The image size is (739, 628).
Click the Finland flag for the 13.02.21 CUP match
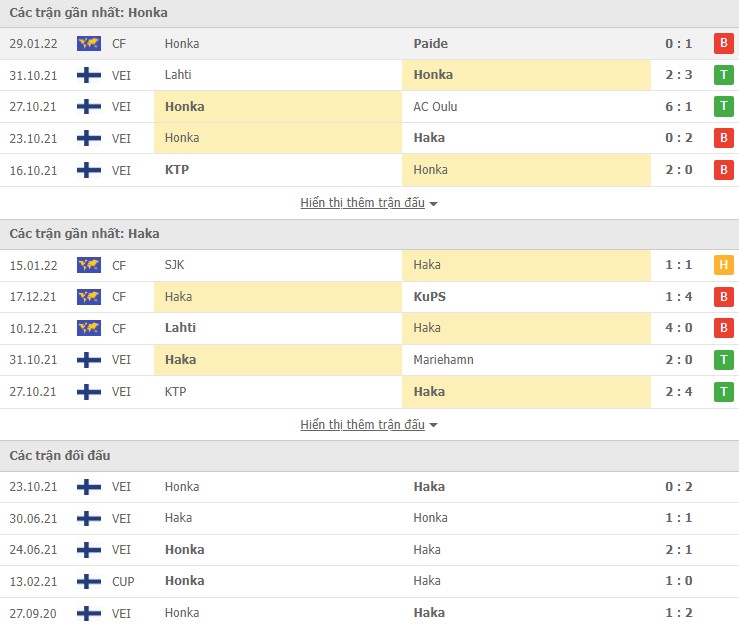click(89, 581)
